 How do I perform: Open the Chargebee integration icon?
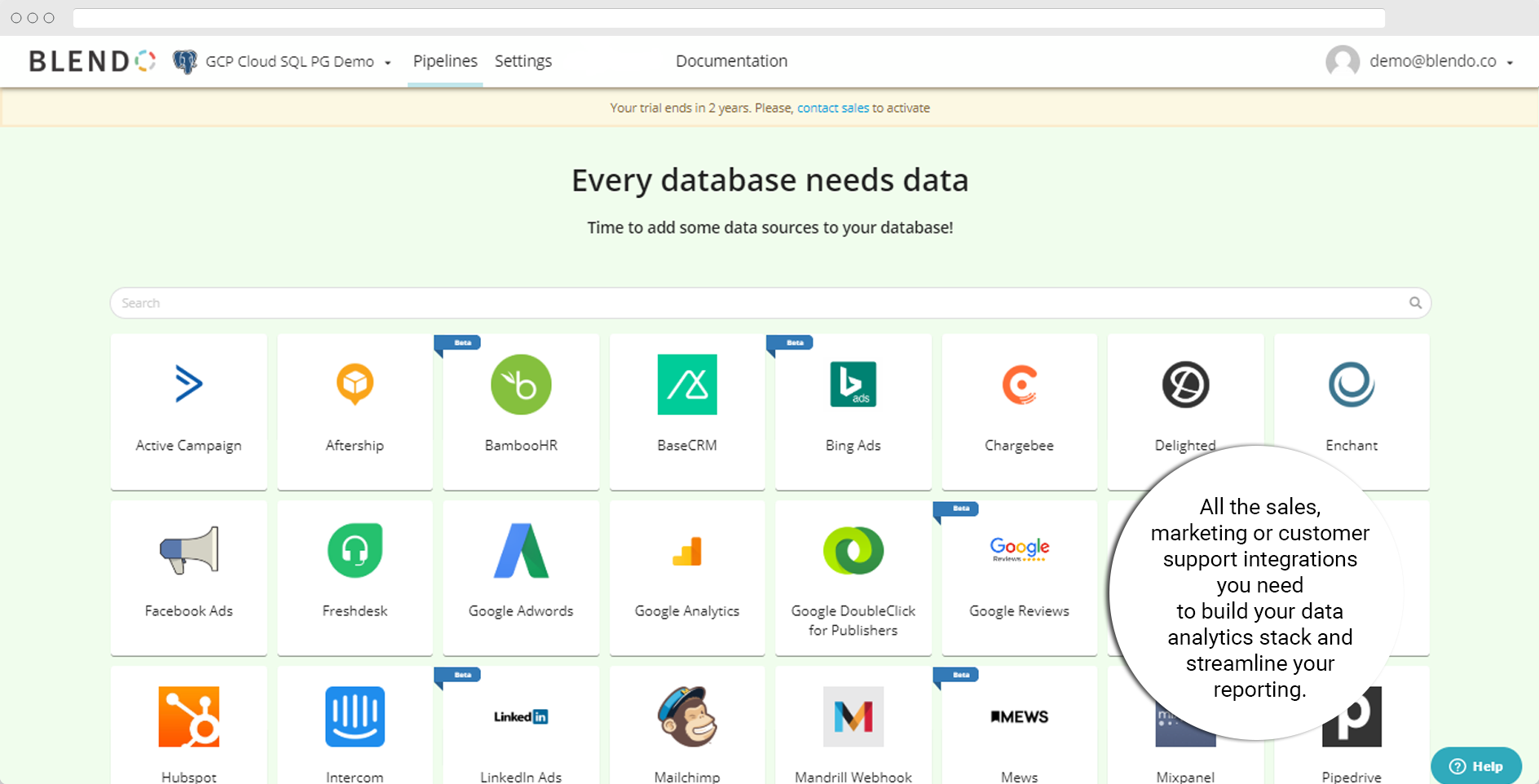pos(1019,385)
